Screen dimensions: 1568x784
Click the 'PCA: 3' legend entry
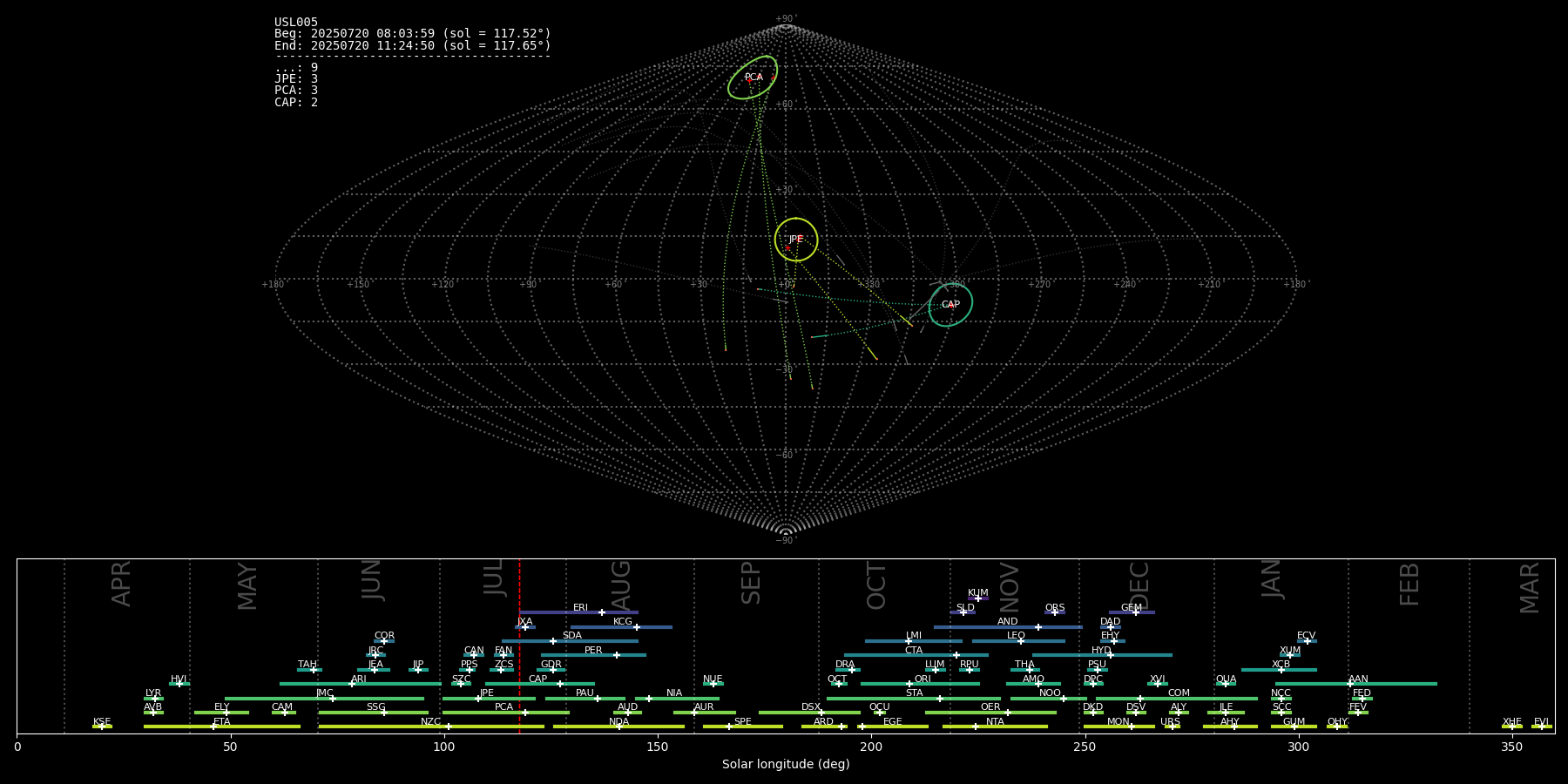(x=296, y=90)
